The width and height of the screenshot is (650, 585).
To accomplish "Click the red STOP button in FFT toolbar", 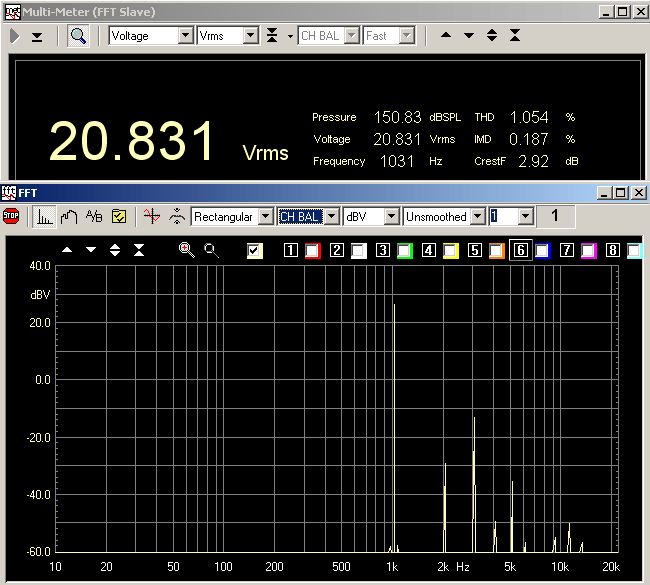I will [x=12, y=216].
